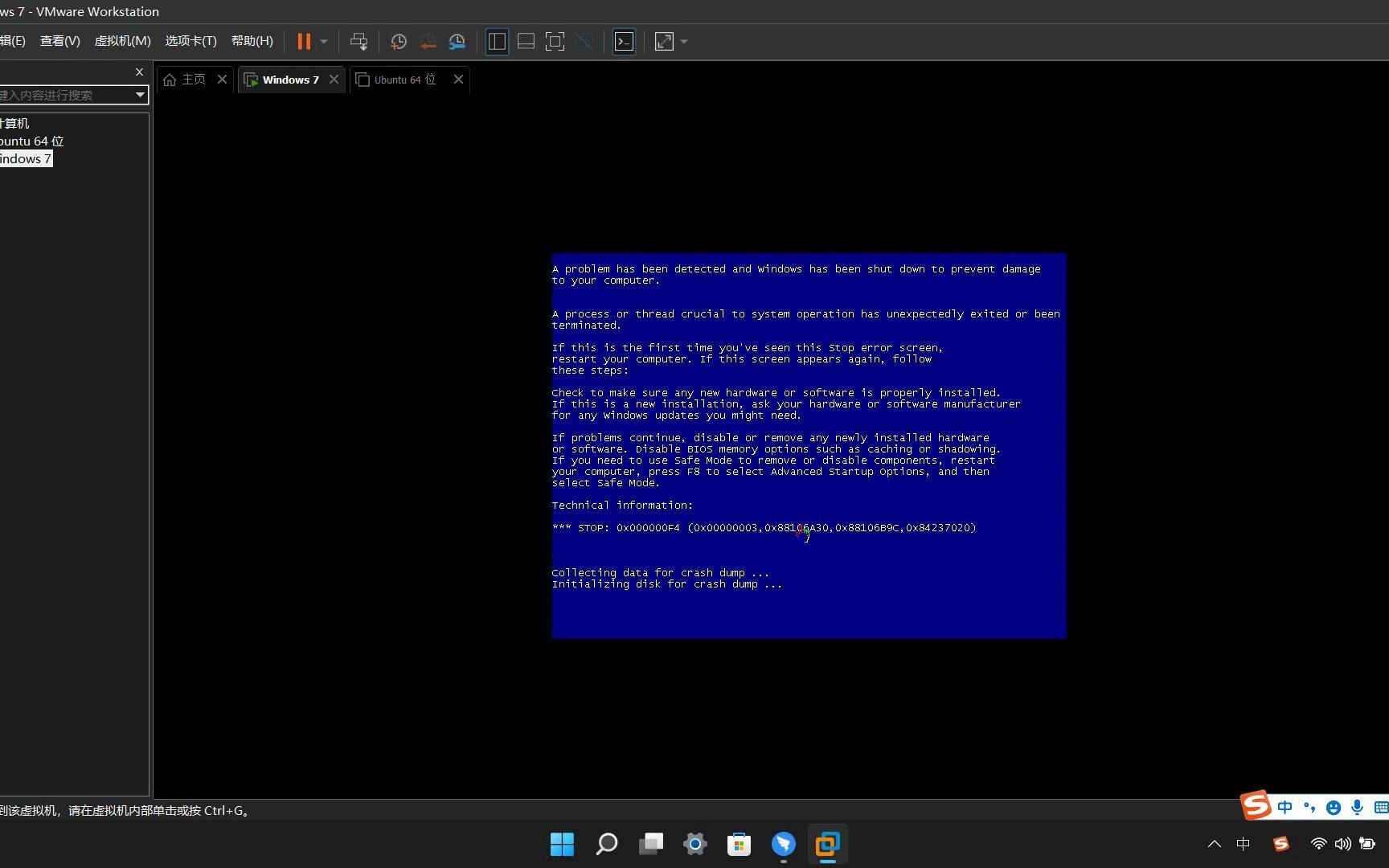Open the soft keyboard on Sogou bar
This screenshot has width=1389, height=868.
click(1382, 808)
